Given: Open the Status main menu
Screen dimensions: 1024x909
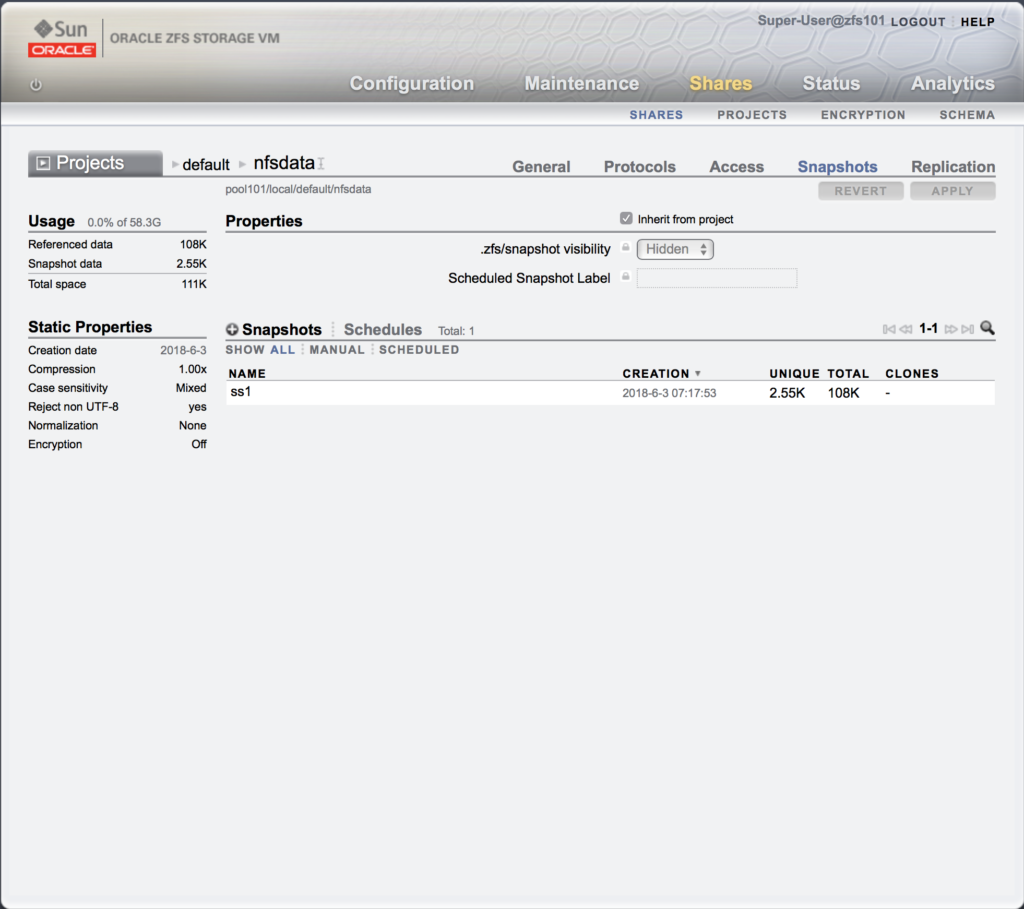Looking at the screenshot, I should pos(831,84).
